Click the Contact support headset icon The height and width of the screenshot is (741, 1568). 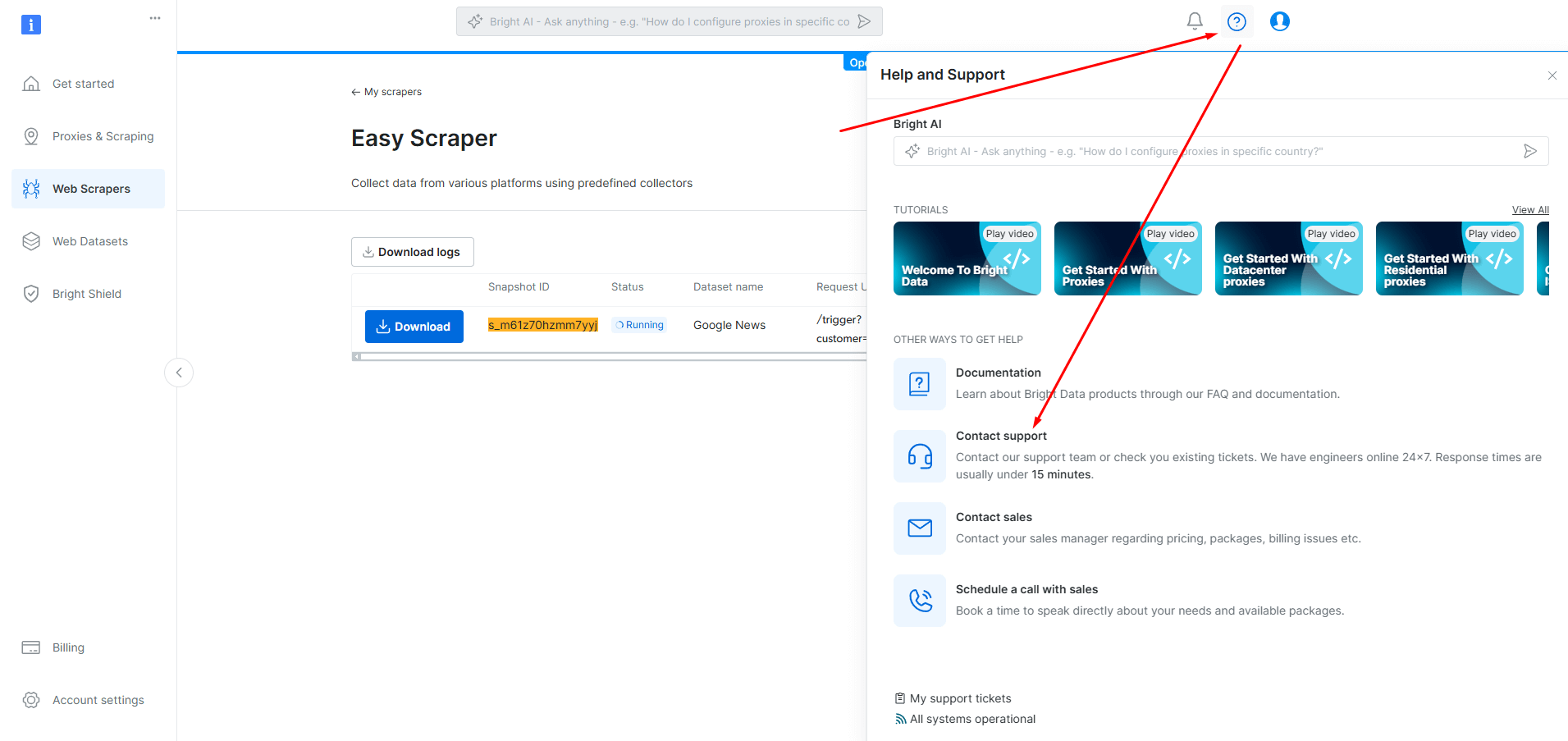click(920, 456)
